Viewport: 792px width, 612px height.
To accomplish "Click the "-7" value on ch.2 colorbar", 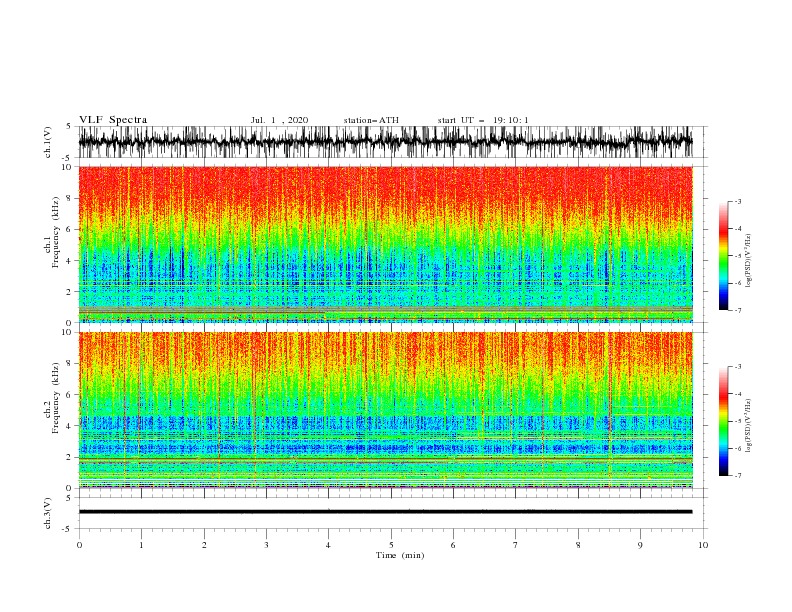I will click(x=737, y=475).
